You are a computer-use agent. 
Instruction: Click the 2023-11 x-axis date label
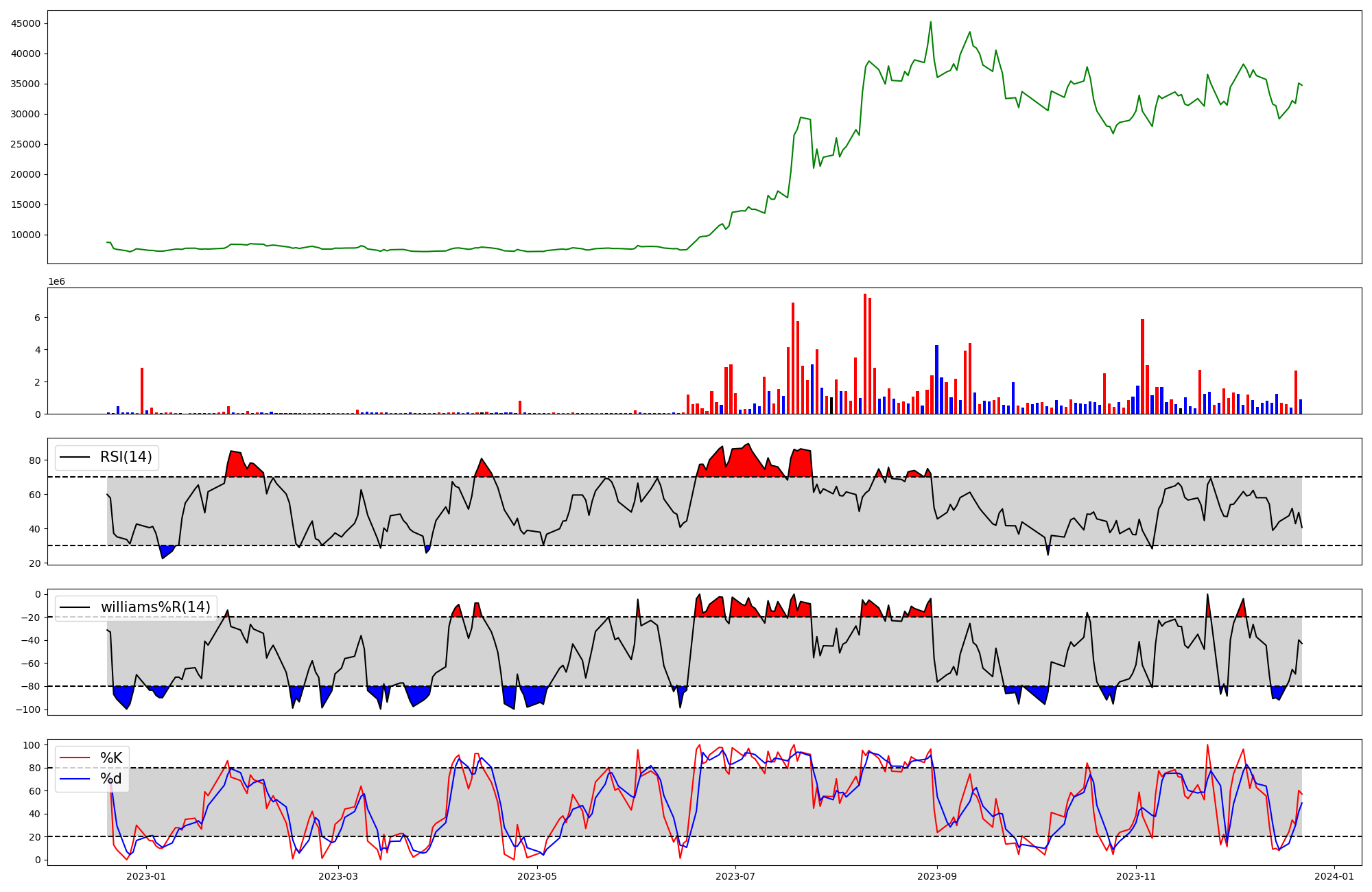pos(1137,876)
